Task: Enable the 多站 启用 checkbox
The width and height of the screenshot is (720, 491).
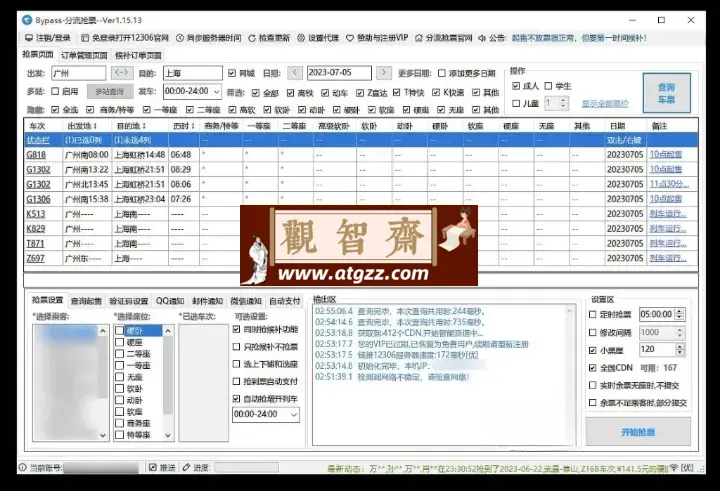Action: click(55, 91)
